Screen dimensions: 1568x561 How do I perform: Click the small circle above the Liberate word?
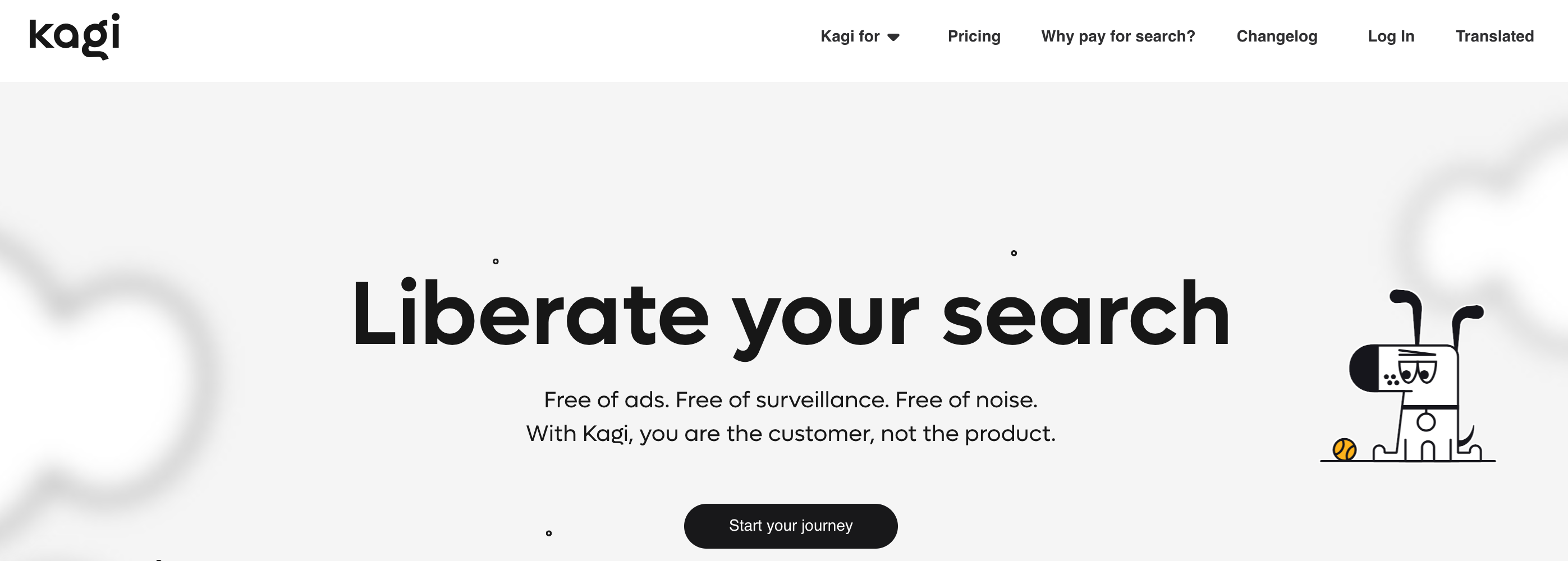coord(496,261)
